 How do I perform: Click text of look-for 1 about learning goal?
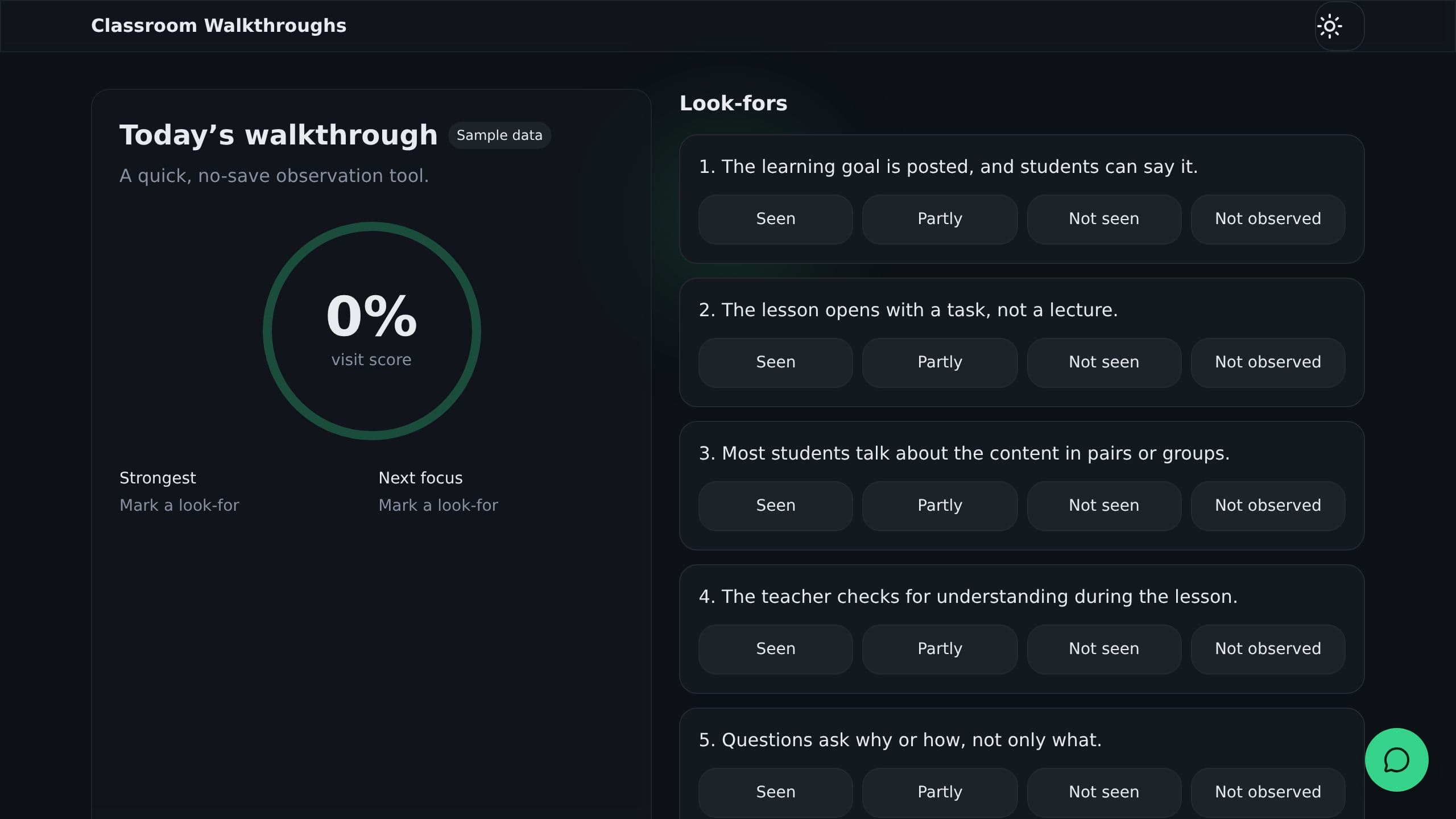948,167
